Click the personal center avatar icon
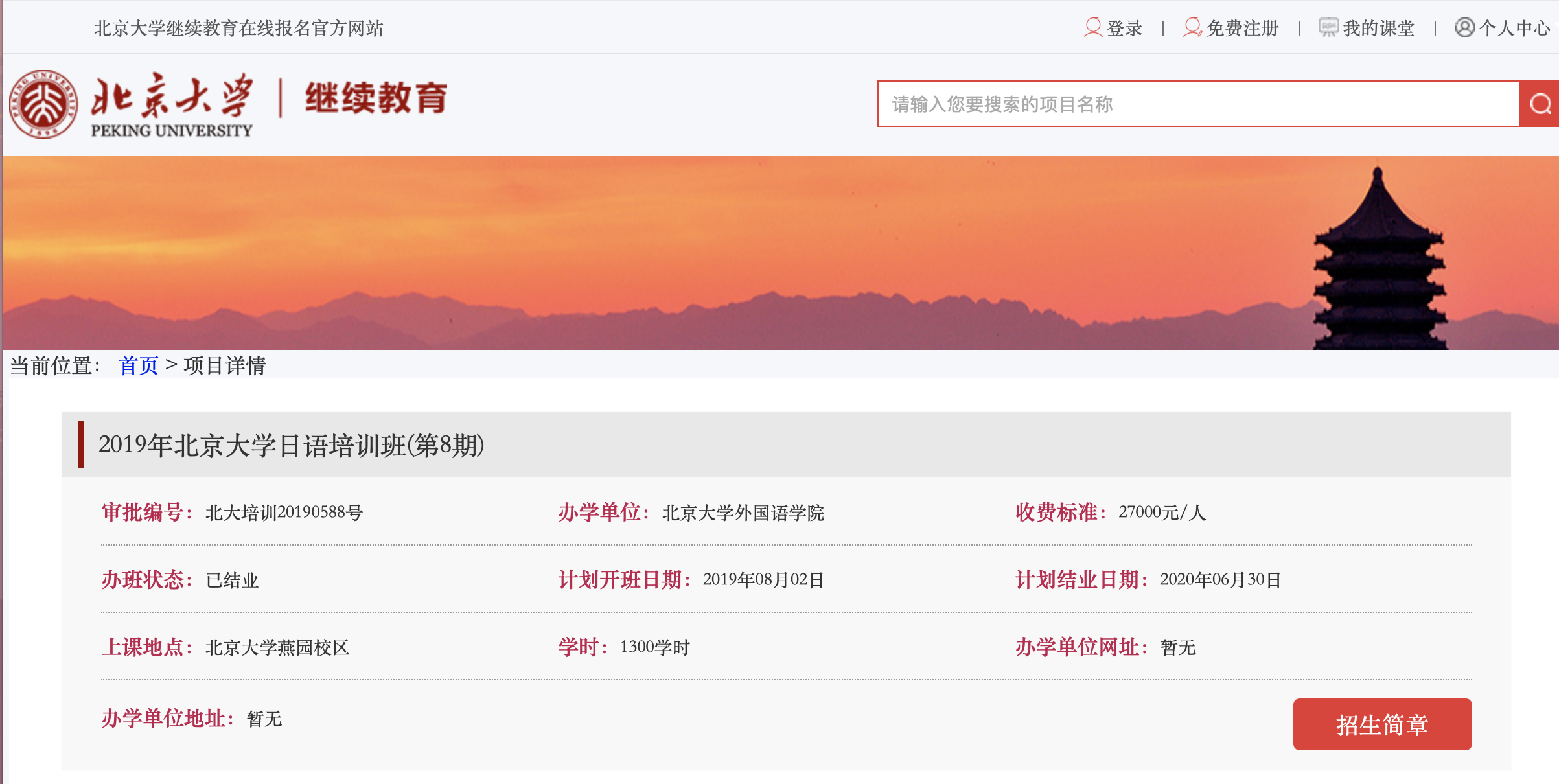This screenshot has height=784, width=1559. (1464, 28)
